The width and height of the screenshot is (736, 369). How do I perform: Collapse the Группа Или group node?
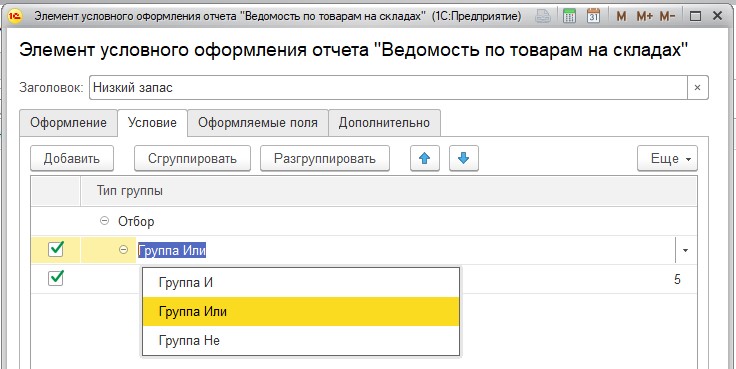click(124, 250)
